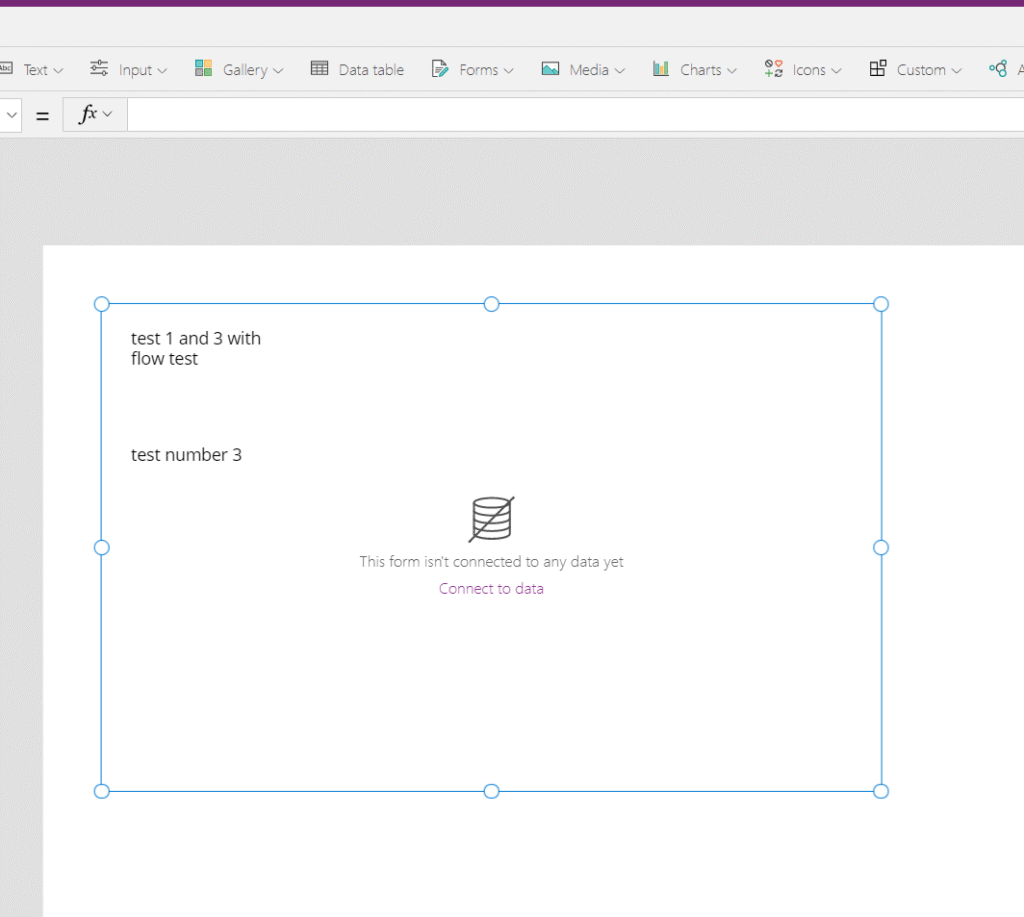The image size is (1024, 917).
Task: Expand the Input menu chevron
Action: (163, 71)
